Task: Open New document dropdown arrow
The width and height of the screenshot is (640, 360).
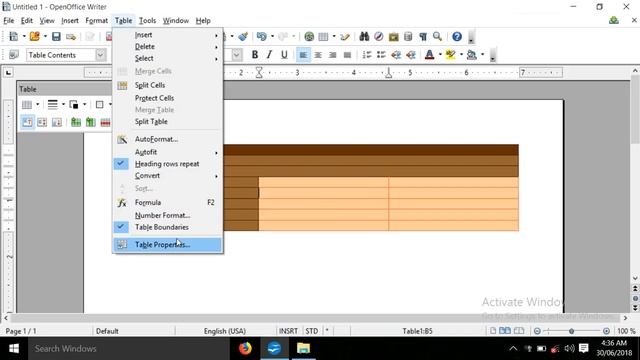Action: 24,37
